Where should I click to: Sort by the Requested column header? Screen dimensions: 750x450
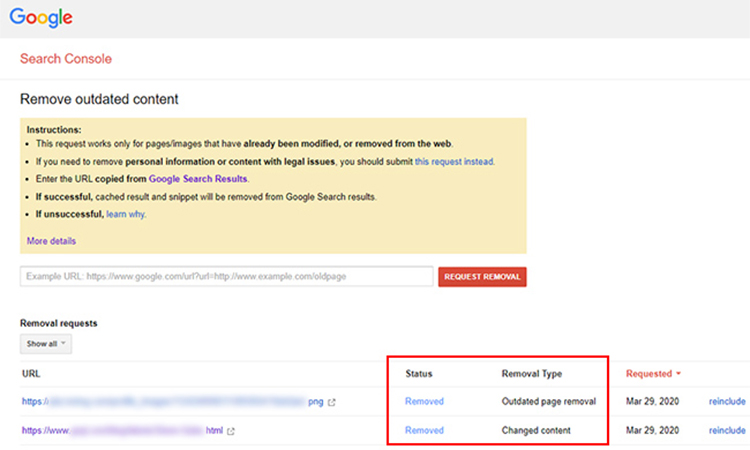pyautogui.click(x=648, y=374)
